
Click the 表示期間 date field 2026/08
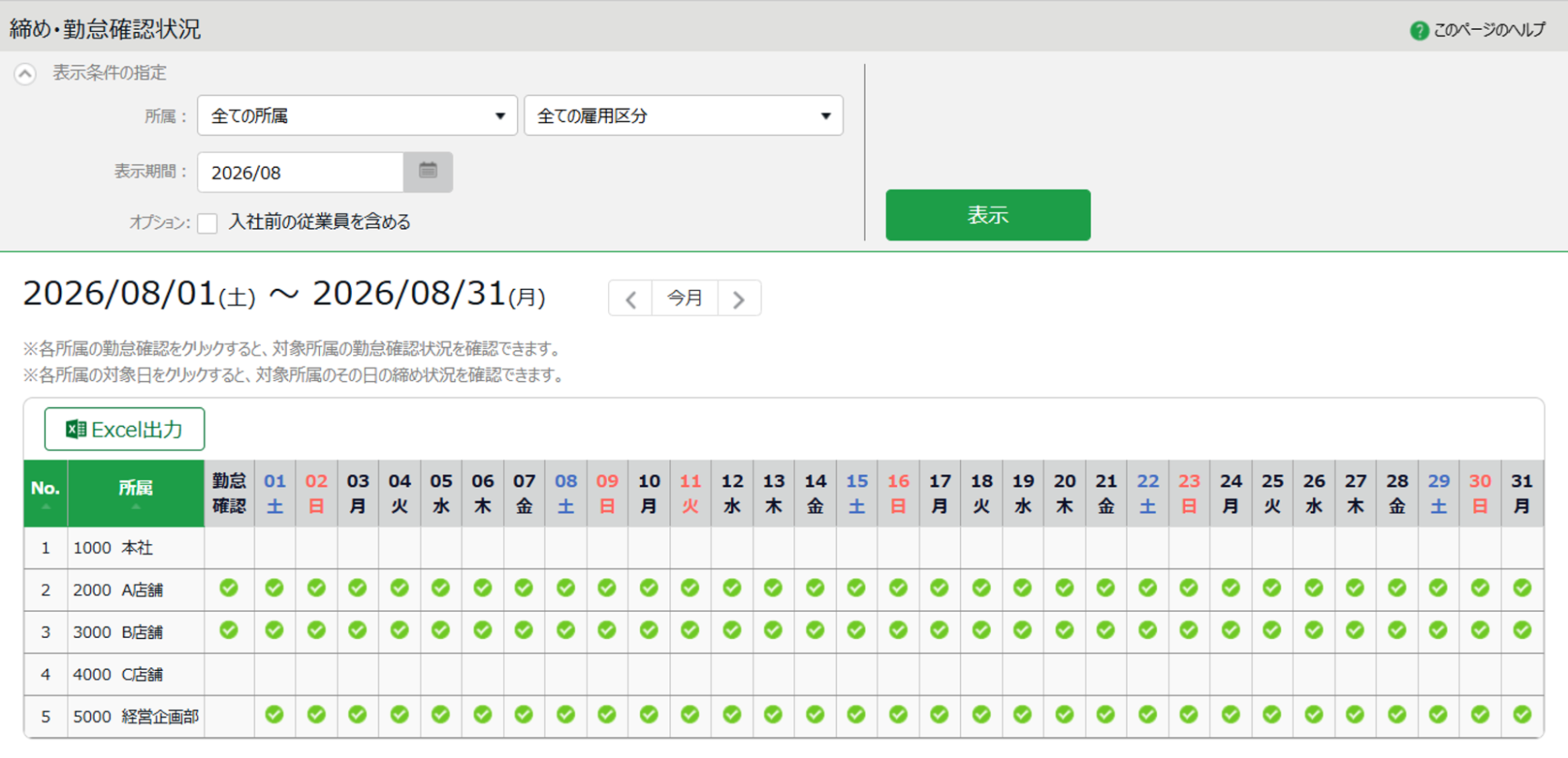300,173
